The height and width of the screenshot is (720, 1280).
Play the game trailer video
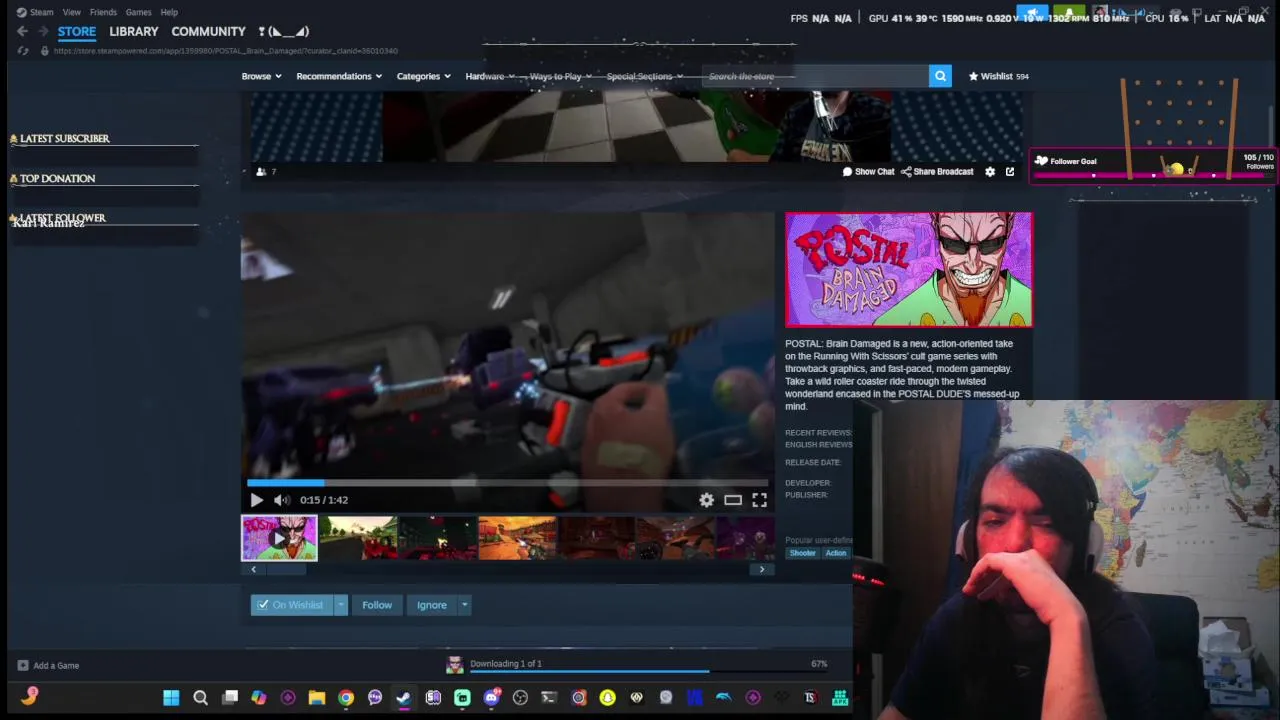coord(256,500)
